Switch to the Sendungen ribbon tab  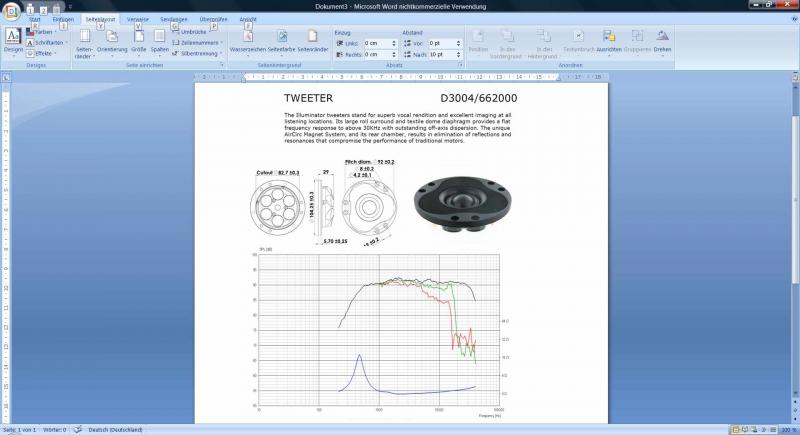(173, 19)
